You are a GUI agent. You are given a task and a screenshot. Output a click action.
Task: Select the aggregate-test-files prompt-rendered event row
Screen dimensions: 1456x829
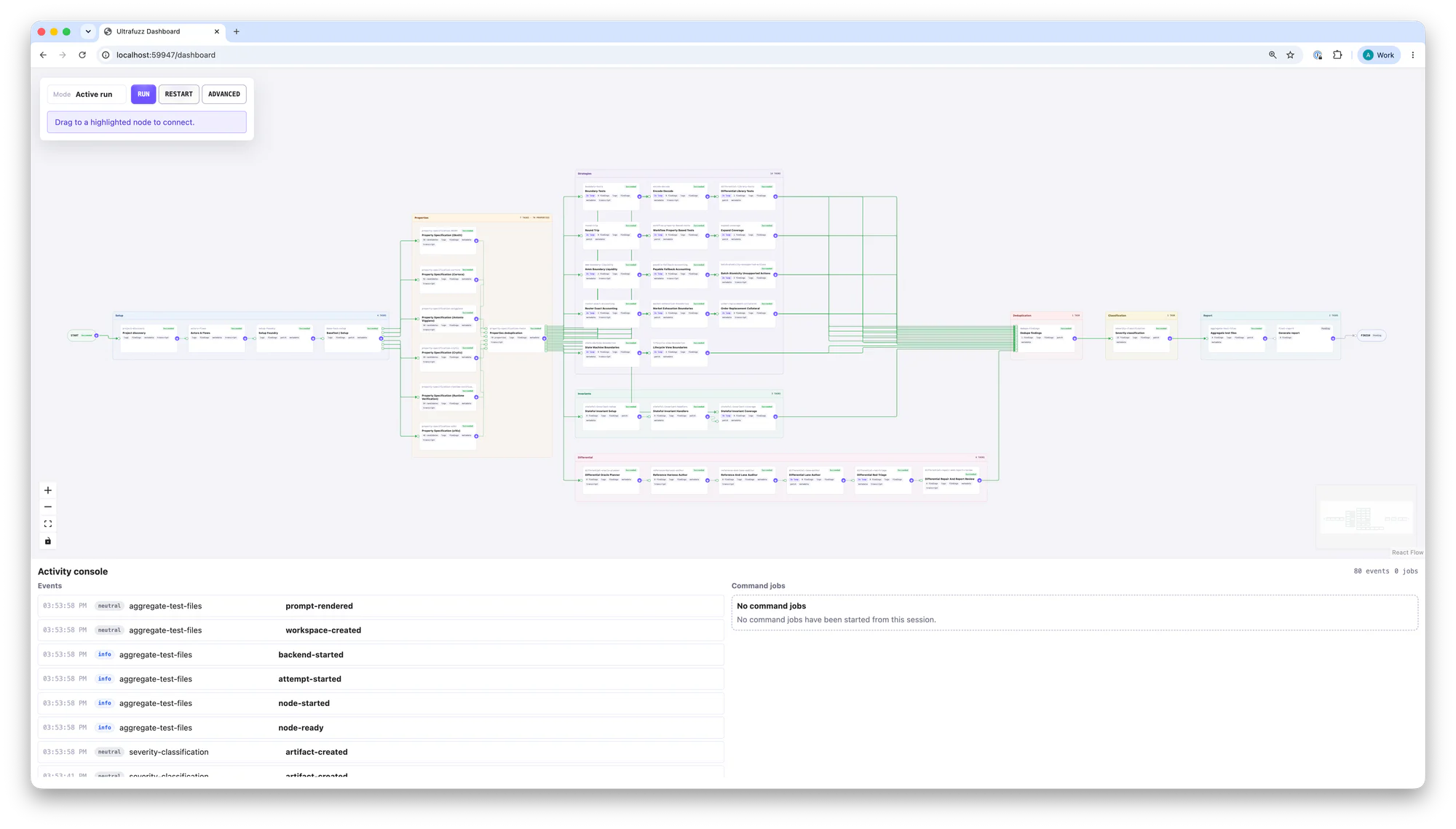381,606
